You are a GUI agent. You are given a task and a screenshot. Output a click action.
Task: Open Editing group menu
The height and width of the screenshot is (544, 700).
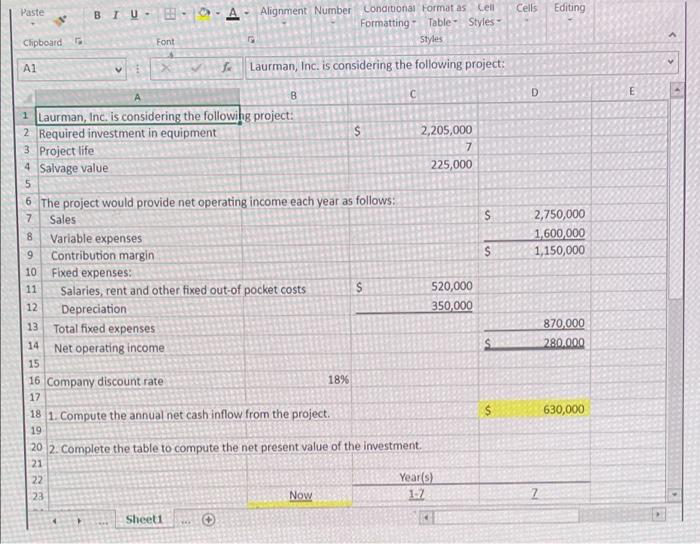(570, 13)
